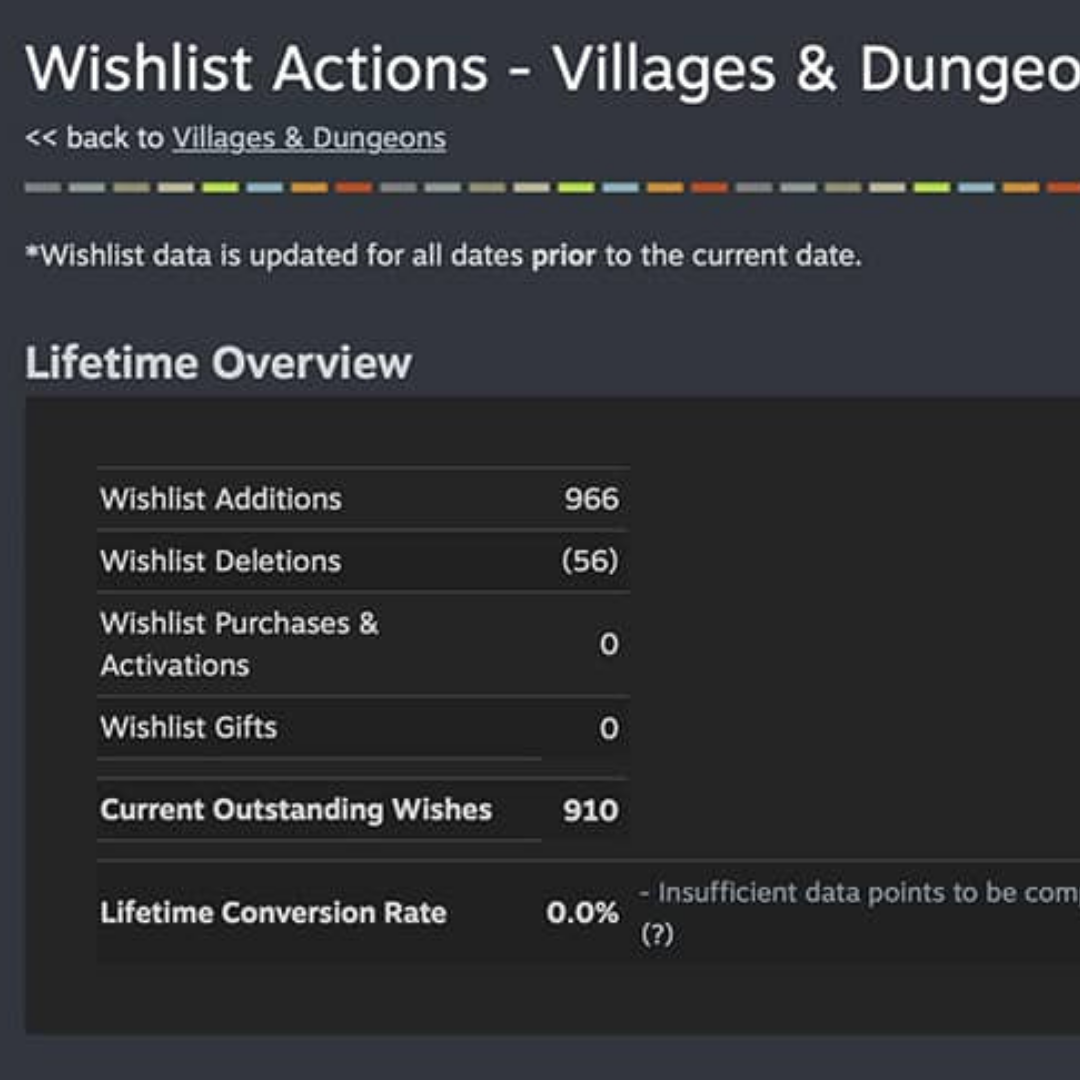Image resolution: width=1080 pixels, height=1080 pixels.
Task: Click the Wishlist Gifts row label
Action: 189,727
